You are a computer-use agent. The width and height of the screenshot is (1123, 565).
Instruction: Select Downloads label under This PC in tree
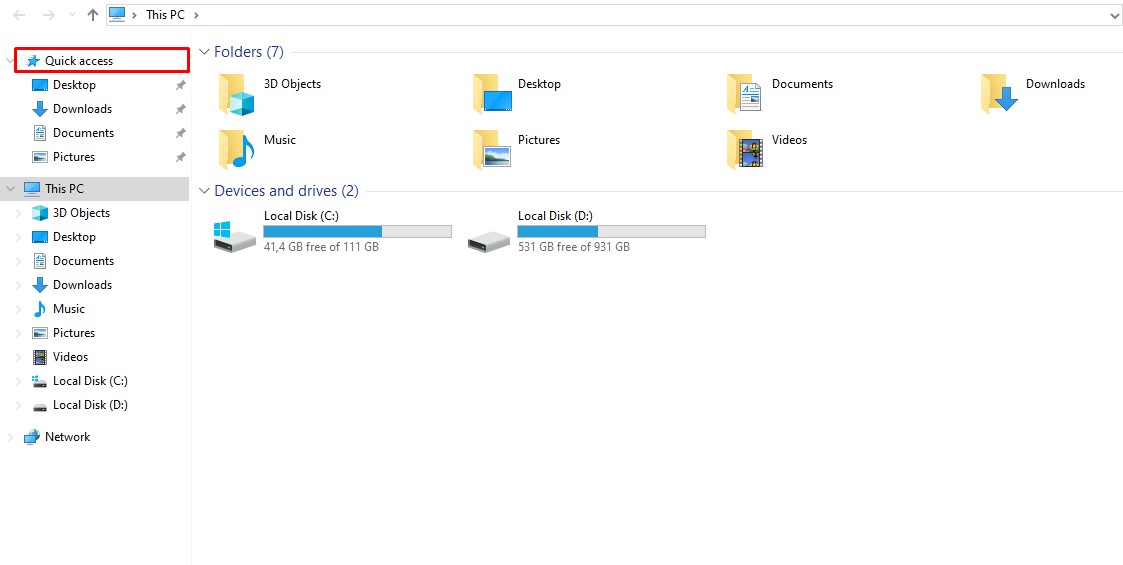(x=82, y=285)
